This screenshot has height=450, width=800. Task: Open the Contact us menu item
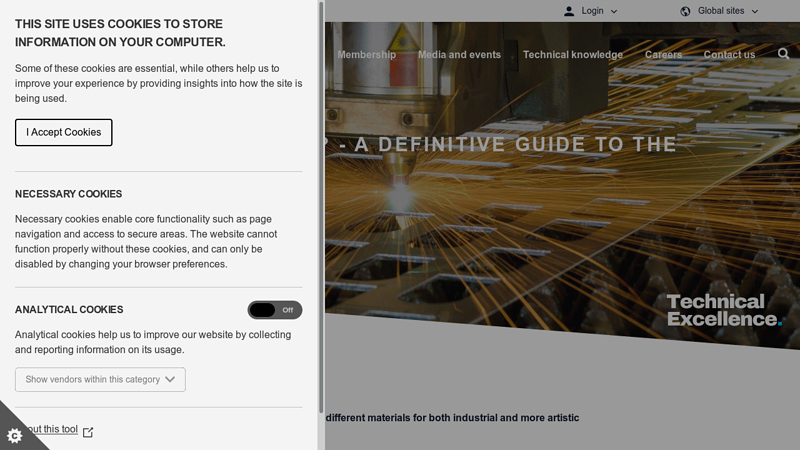(x=729, y=55)
